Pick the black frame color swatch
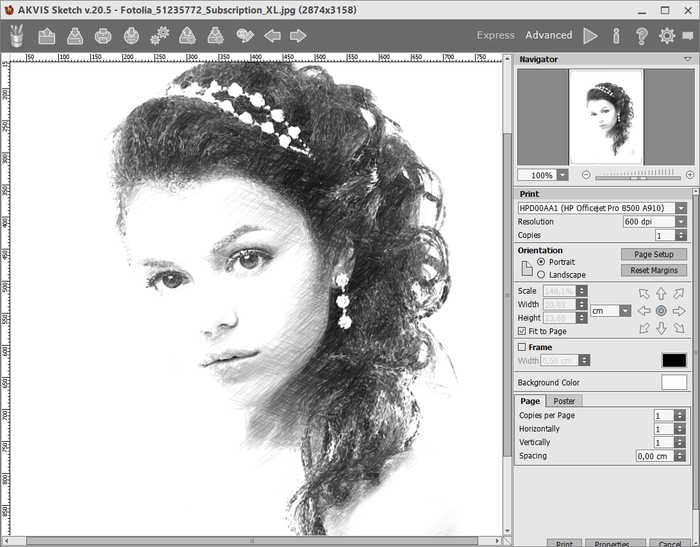The height and width of the screenshot is (547, 700). (x=674, y=360)
